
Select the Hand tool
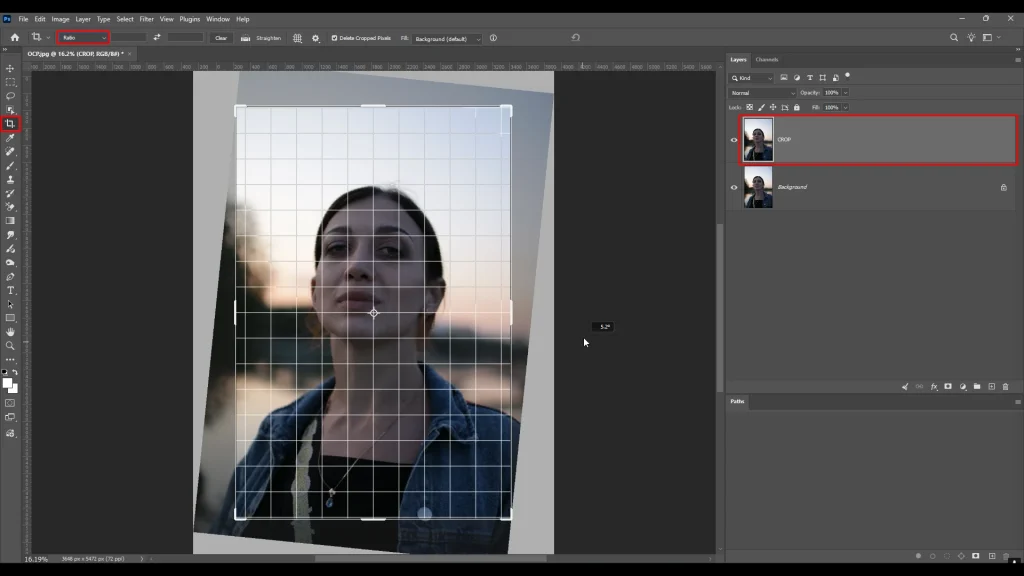10,332
